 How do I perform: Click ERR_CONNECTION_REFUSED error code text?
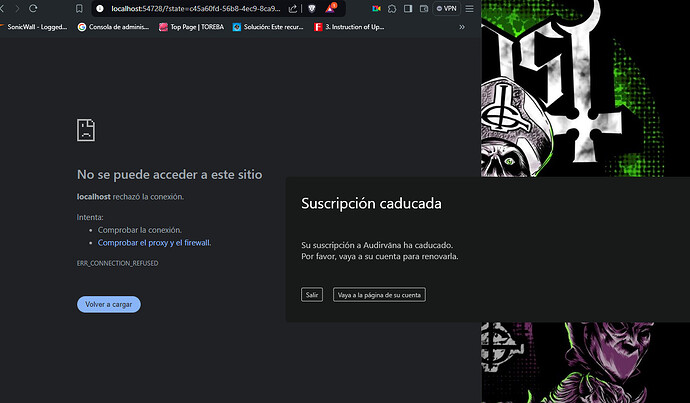click(x=117, y=263)
